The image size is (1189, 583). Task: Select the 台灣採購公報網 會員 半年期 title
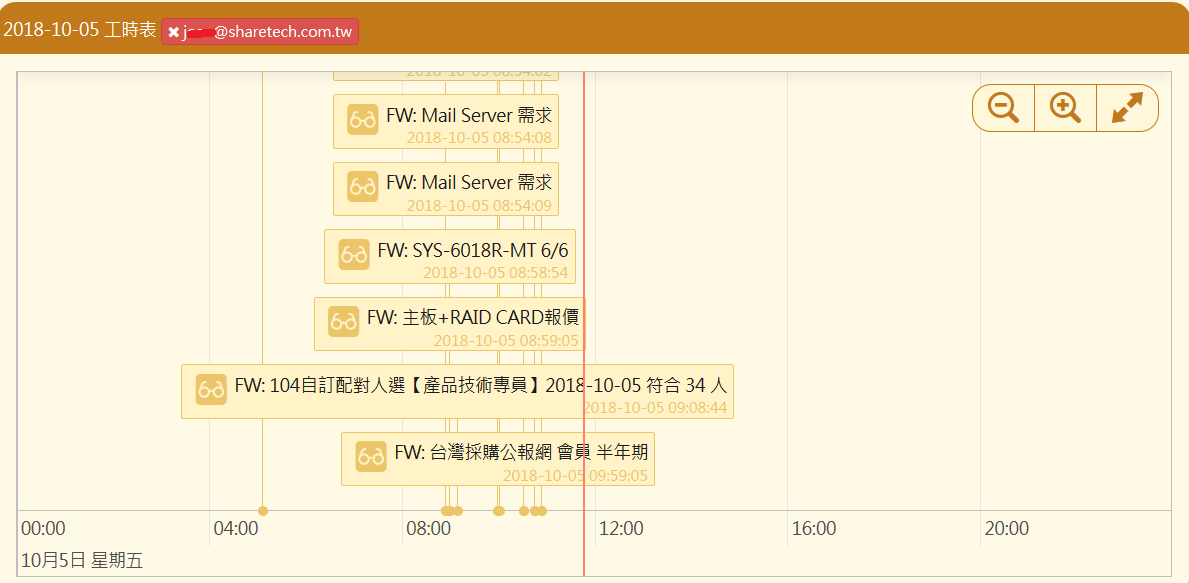pyautogui.click(x=520, y=452)
